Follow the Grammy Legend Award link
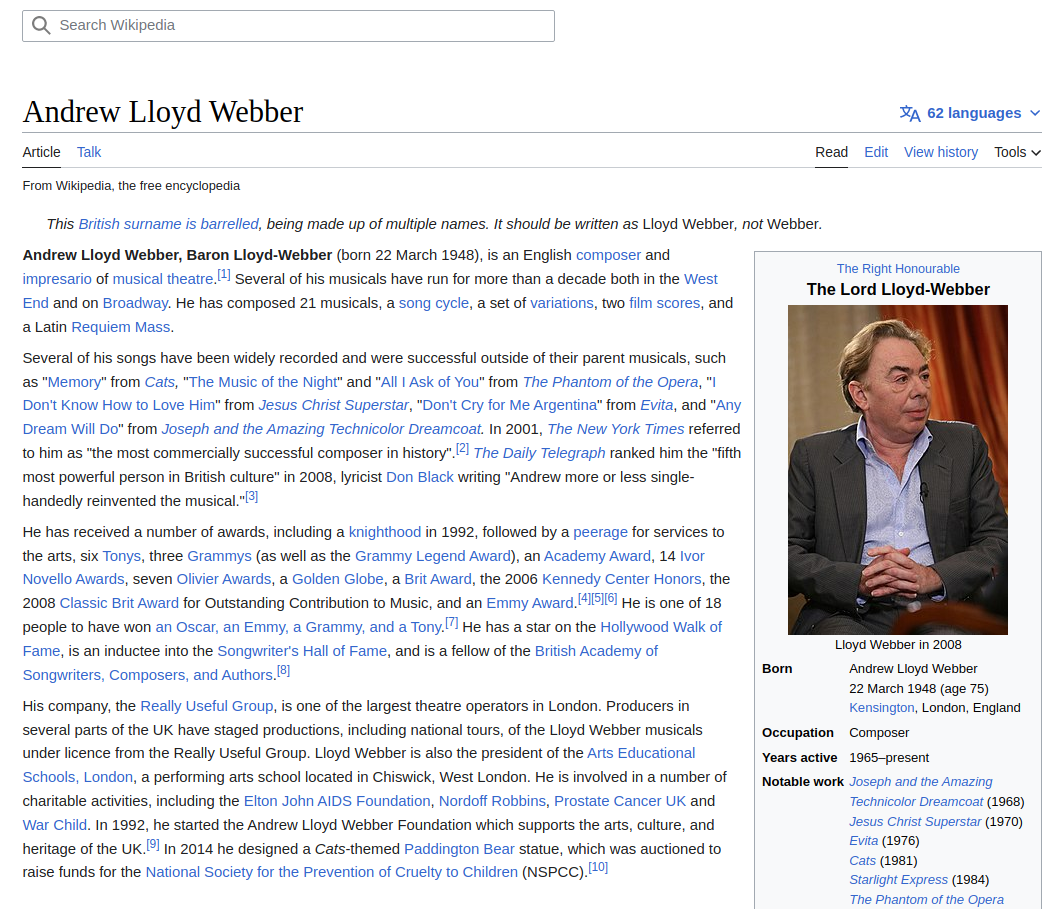The width and height of the screenshot is (1053, 909). coord(433,557)
